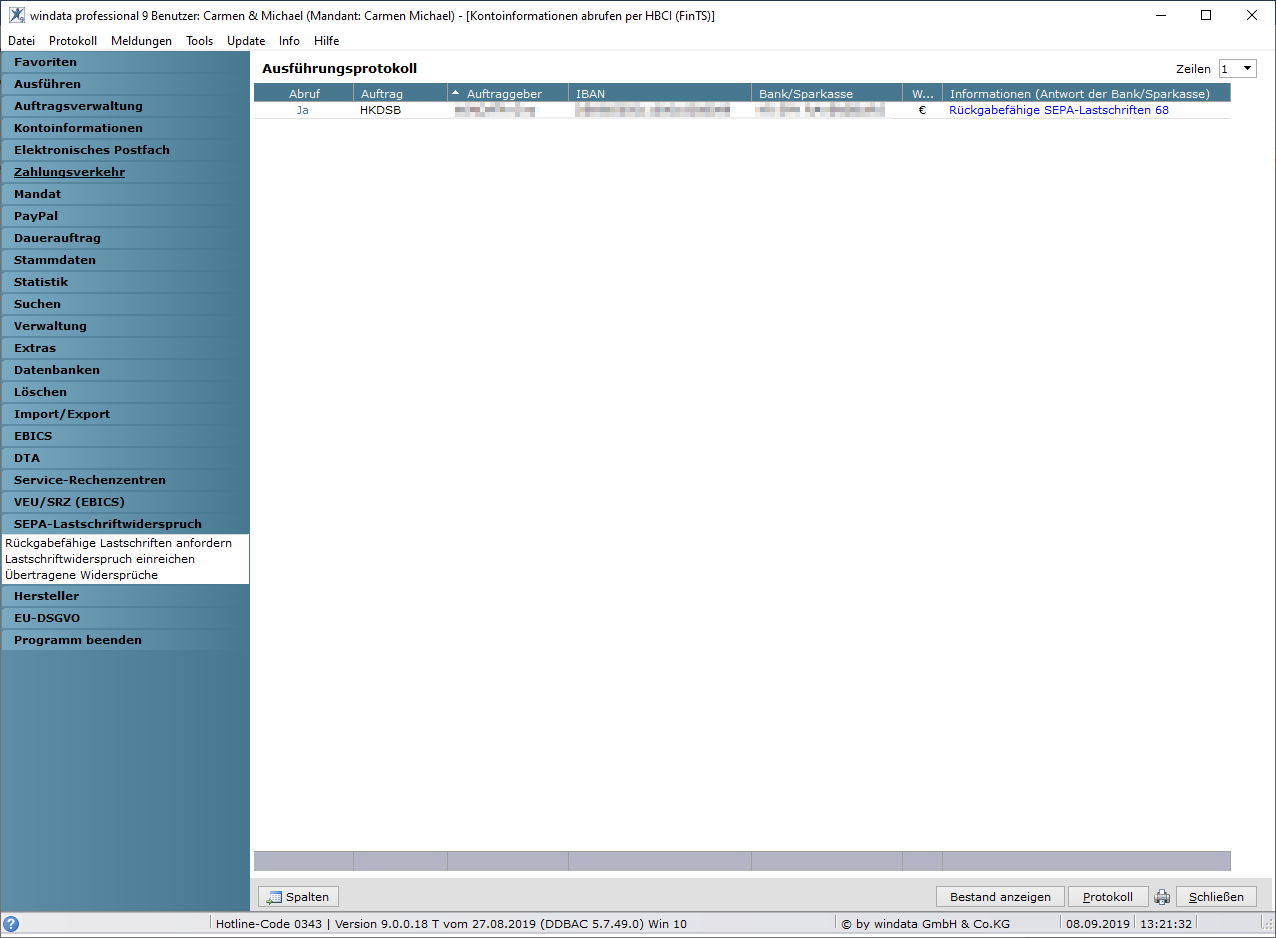
Task: Click the Protokoll button at the bottom
Action: [x=1108, y=897]
